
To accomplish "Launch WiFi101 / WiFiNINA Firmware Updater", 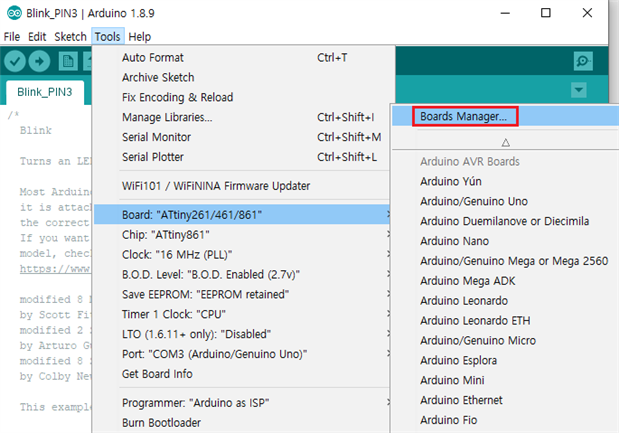I will click(242, 186).
